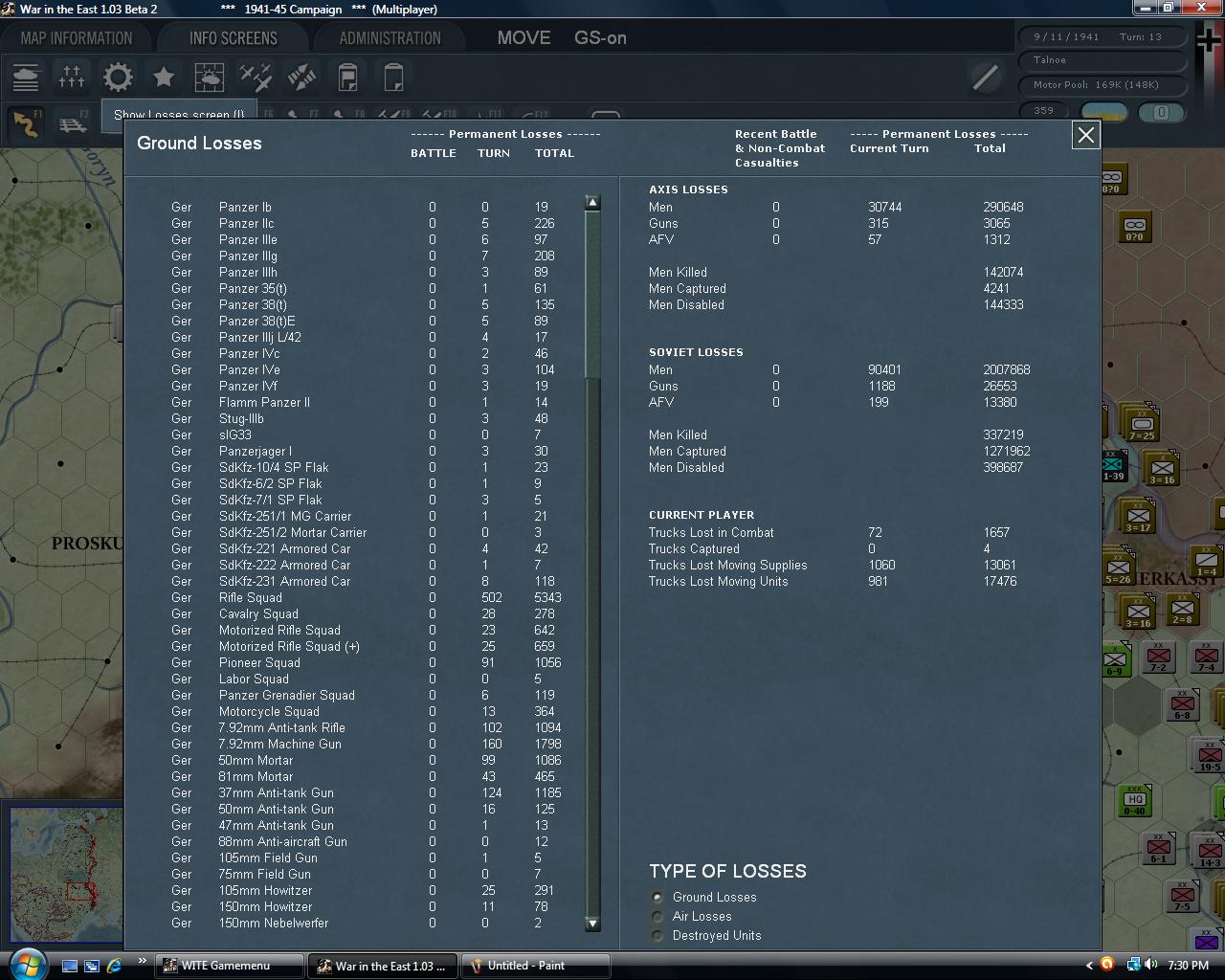This screenshot has height=980, width=1225.
Task: Open the order of battle tank icon
Action: [x=26, y=77]
